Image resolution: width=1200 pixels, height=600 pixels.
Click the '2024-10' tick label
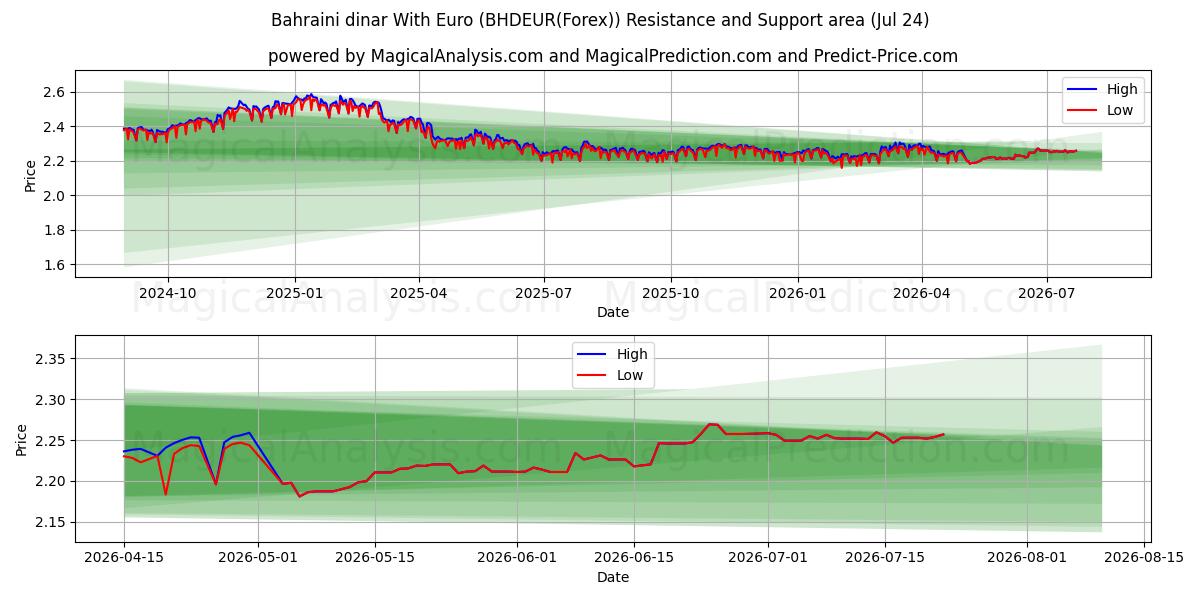[167, 292]
